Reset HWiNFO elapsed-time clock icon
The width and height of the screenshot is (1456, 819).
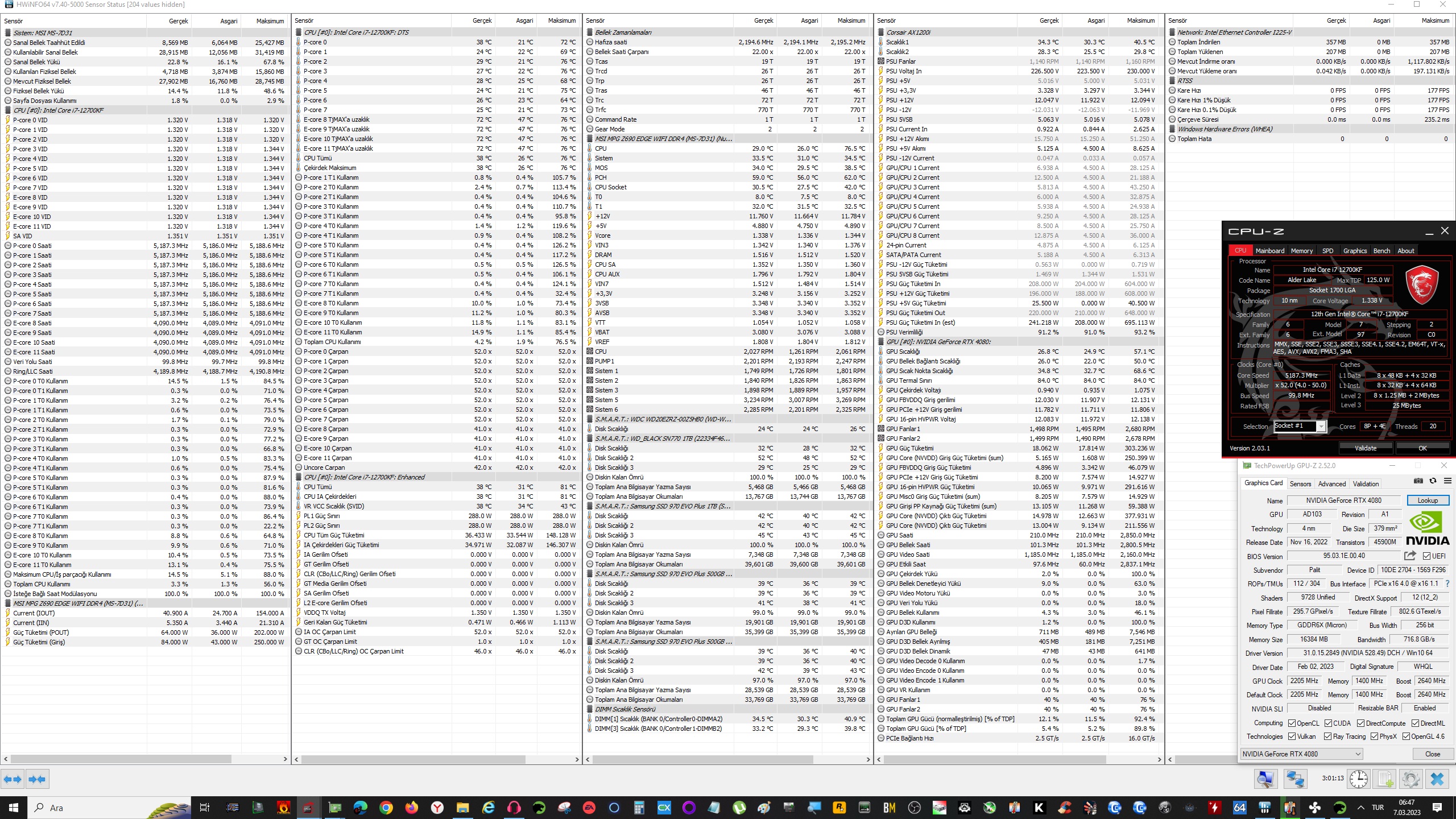1359,779
